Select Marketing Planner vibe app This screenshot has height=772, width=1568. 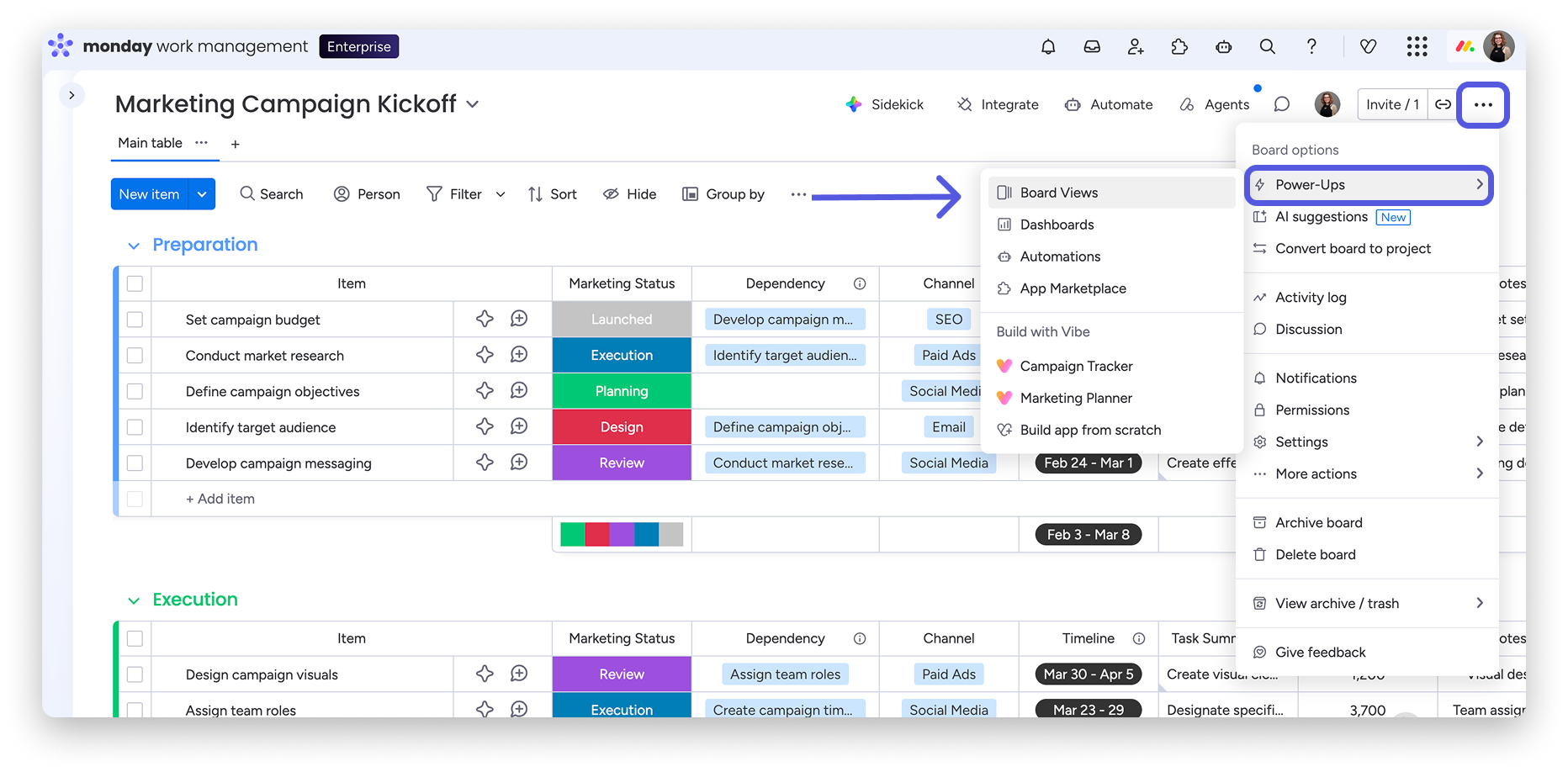(1112, 398)
